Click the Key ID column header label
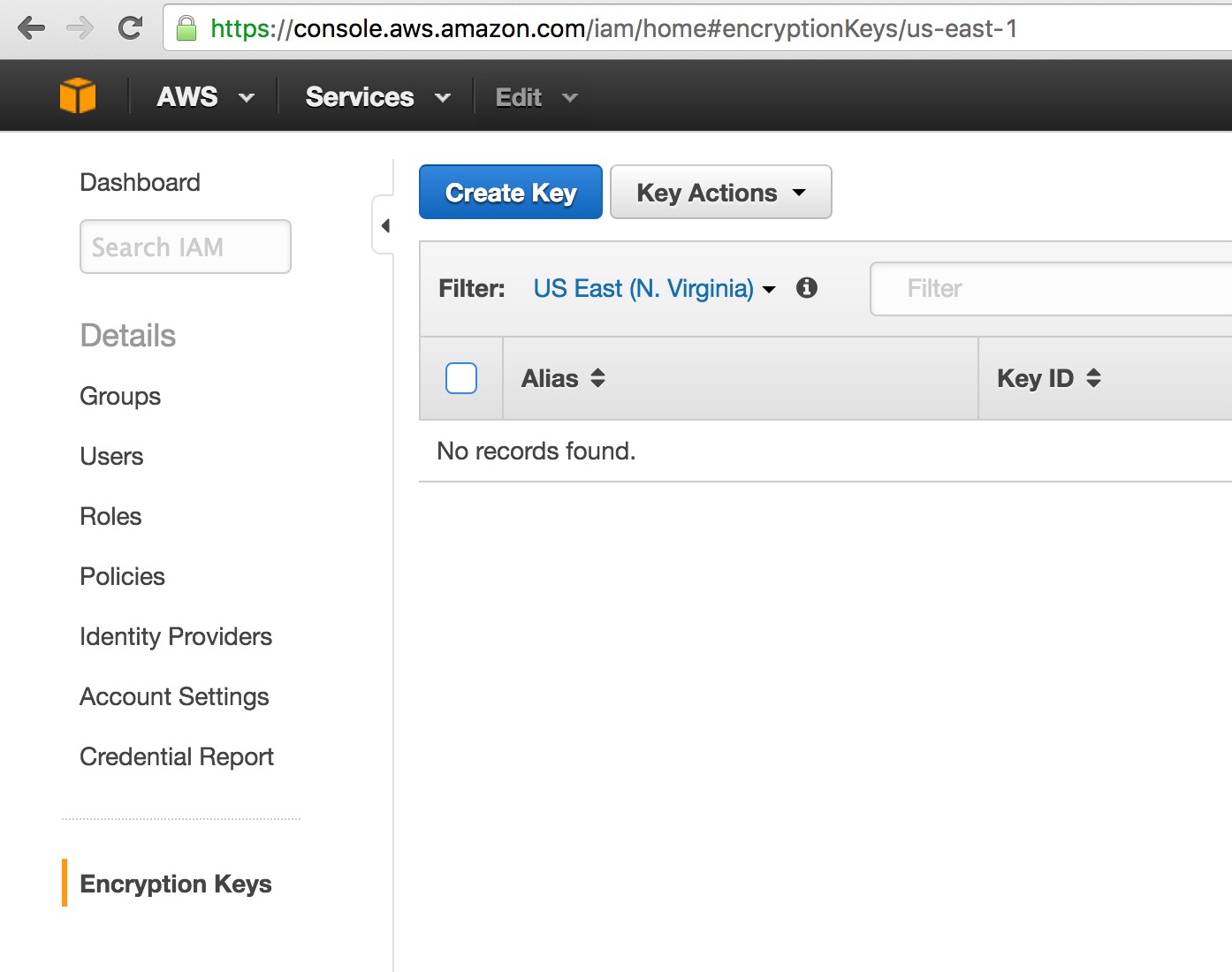1232x972 pixels. [1035, 378]
